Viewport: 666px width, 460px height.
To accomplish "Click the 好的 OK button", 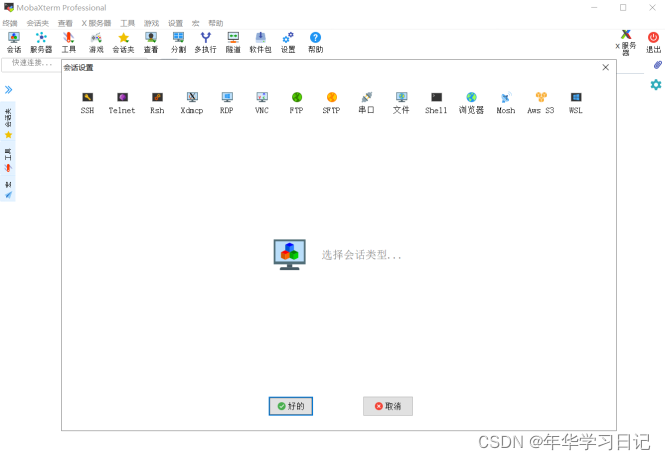I will tap(291, 406).
